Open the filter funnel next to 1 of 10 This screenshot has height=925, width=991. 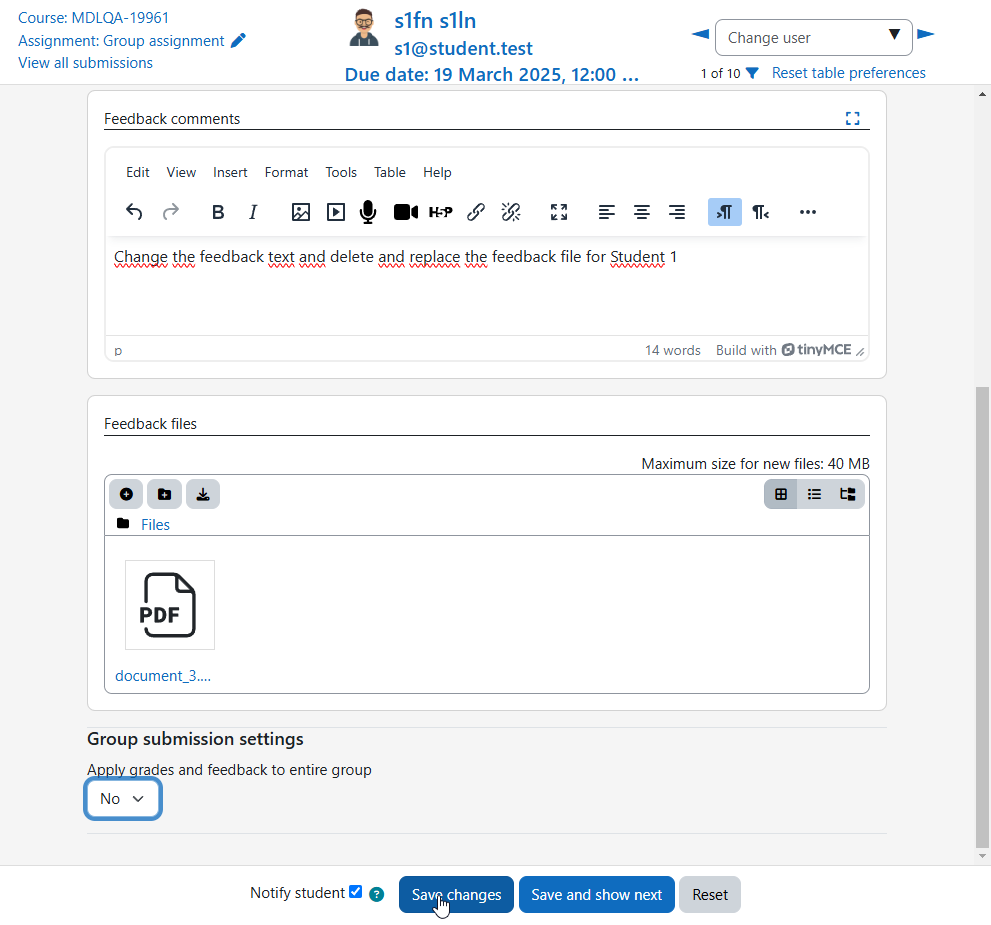pyautogui.click(x=752, y=73)
